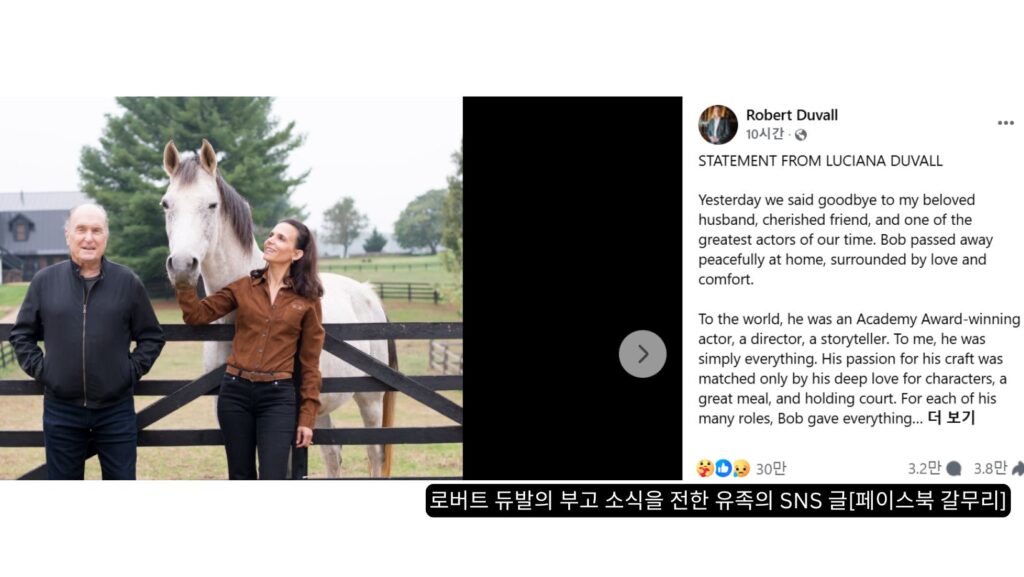The image size is (1024, 577).
Task: Click the comment speech bubble icon
Action: (x=954, y=468)
